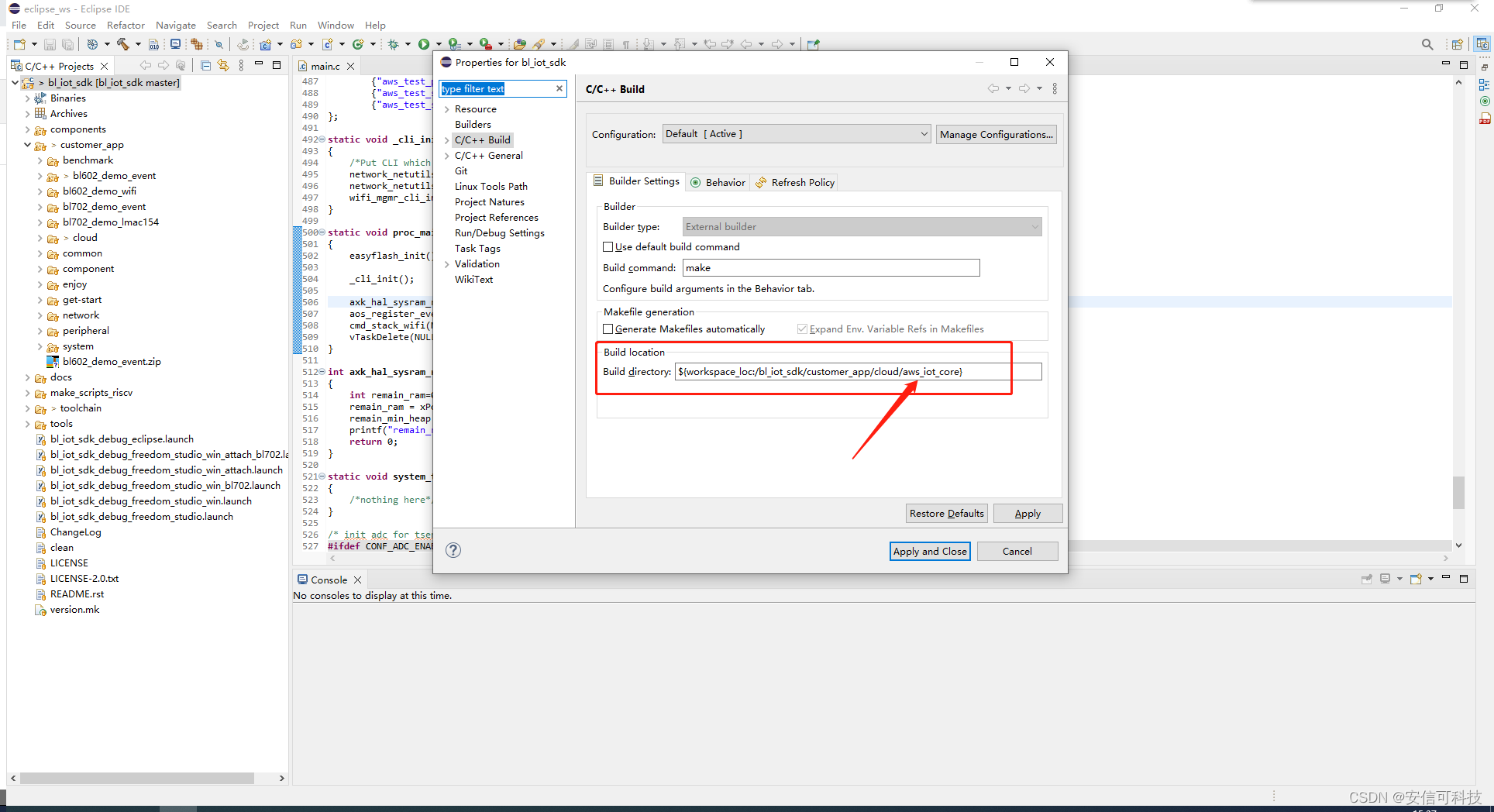Open the Window menu
The height and width of the screenshot is (812, 1494).
click(x=336, y=26)
